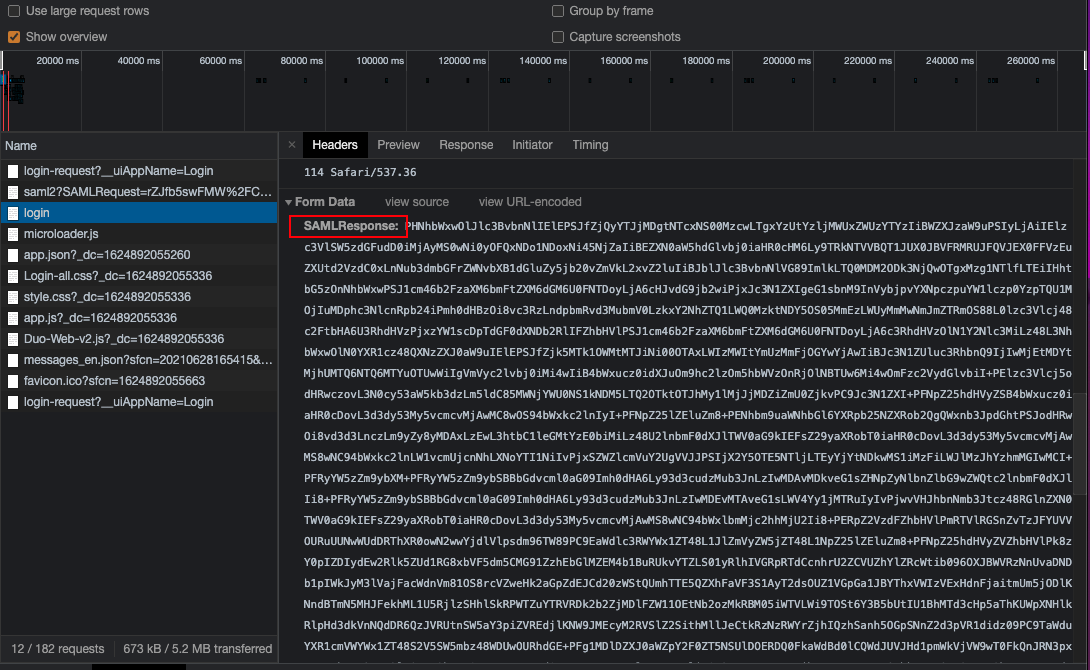Open the Response tab
The width and height of the screenshot is (1090, 670).
pos(466,145)
